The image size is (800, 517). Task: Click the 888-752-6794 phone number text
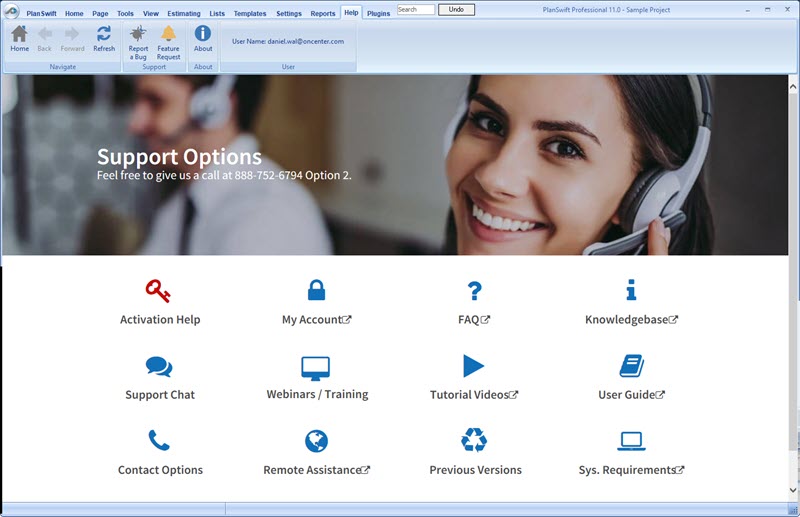point(268,175)
